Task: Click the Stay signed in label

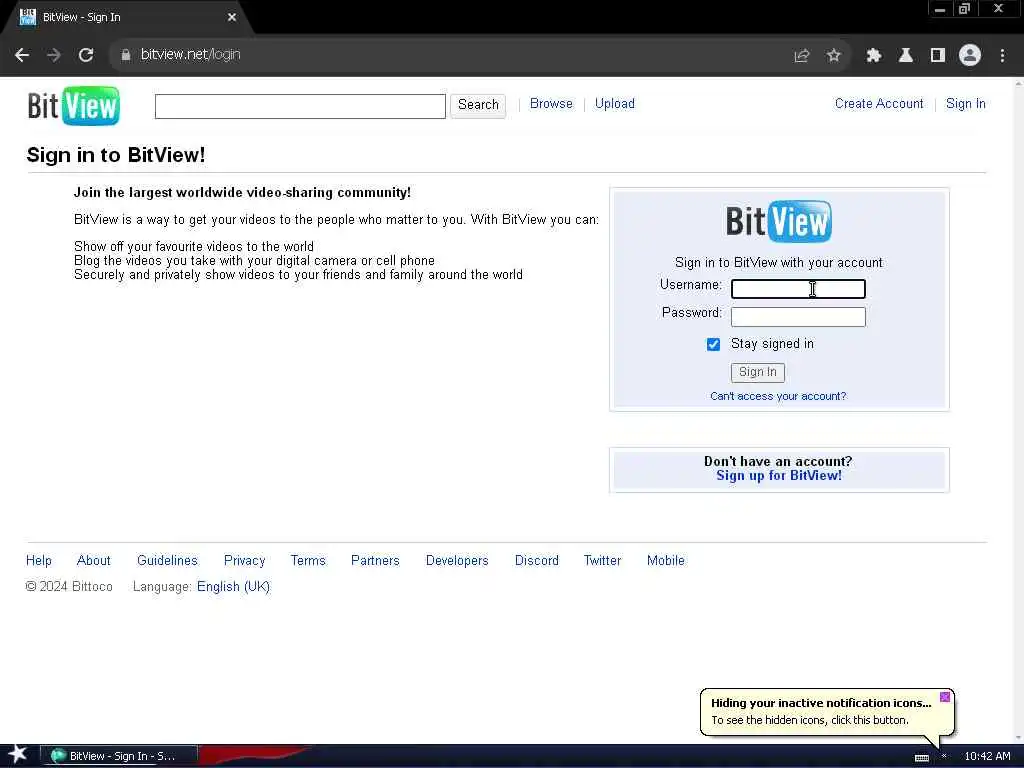Action: (772, 344)
